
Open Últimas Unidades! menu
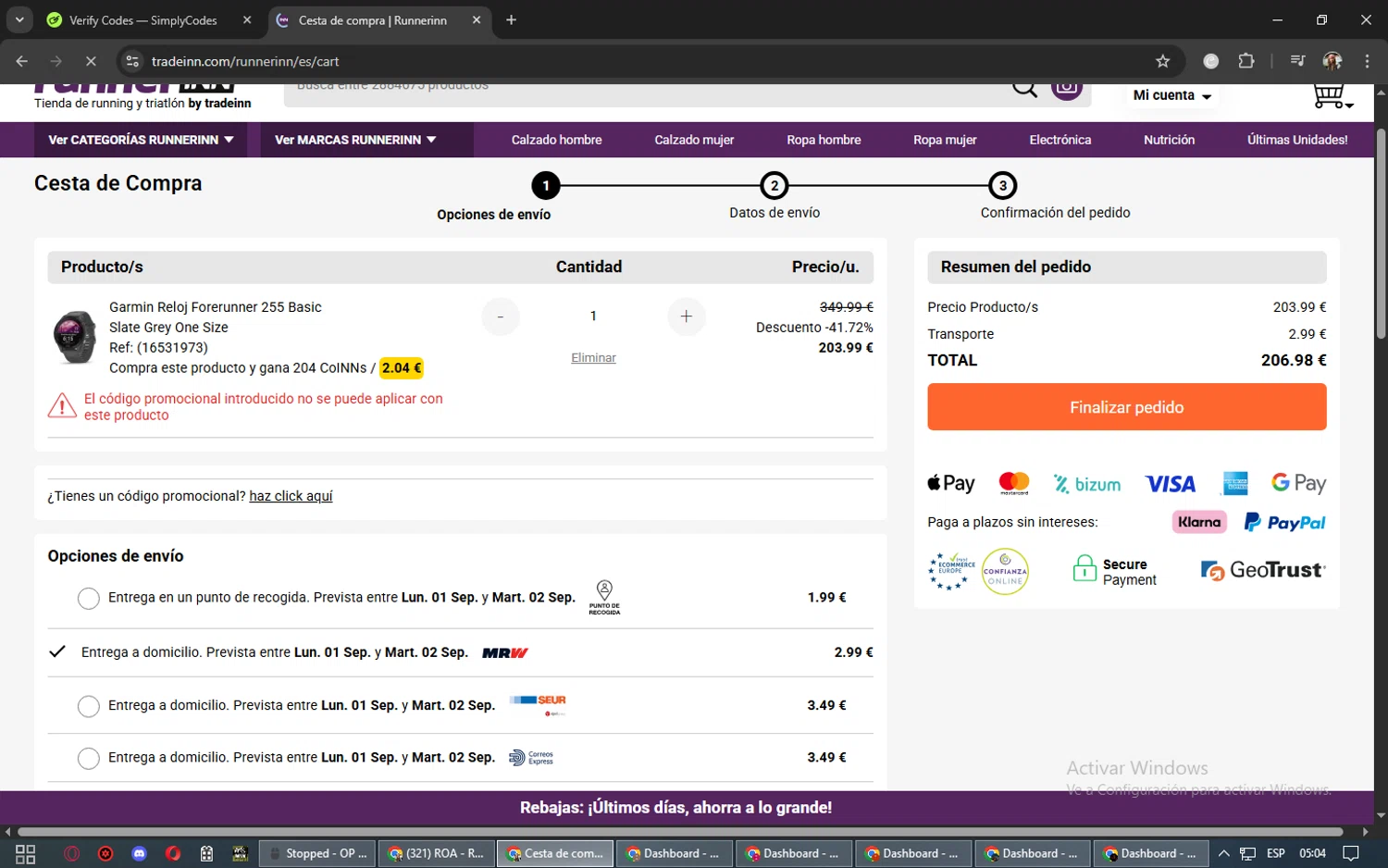pos(1297,140)
